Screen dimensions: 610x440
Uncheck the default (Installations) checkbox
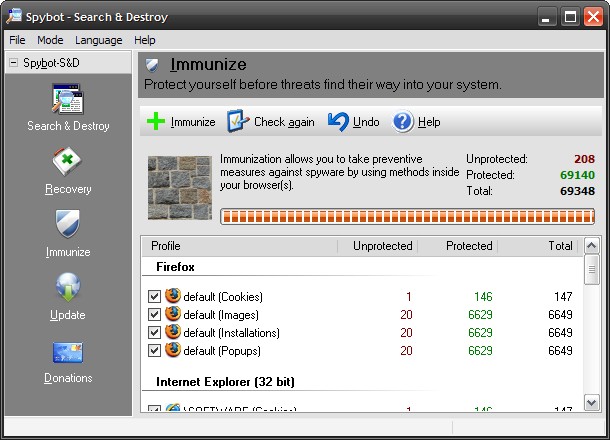(154, 333)
